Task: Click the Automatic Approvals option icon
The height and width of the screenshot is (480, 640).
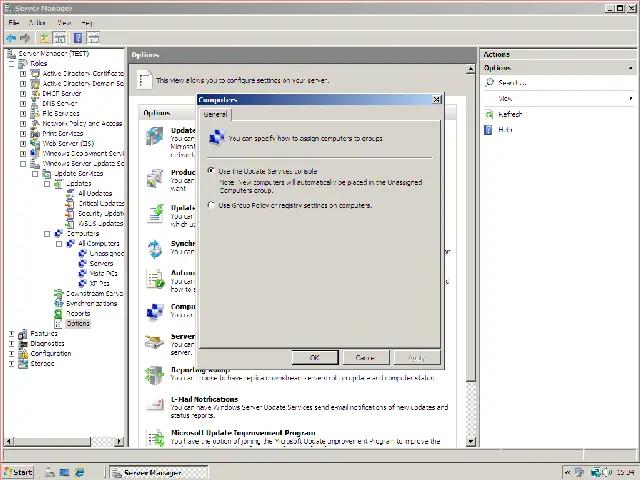Action: 155,279
